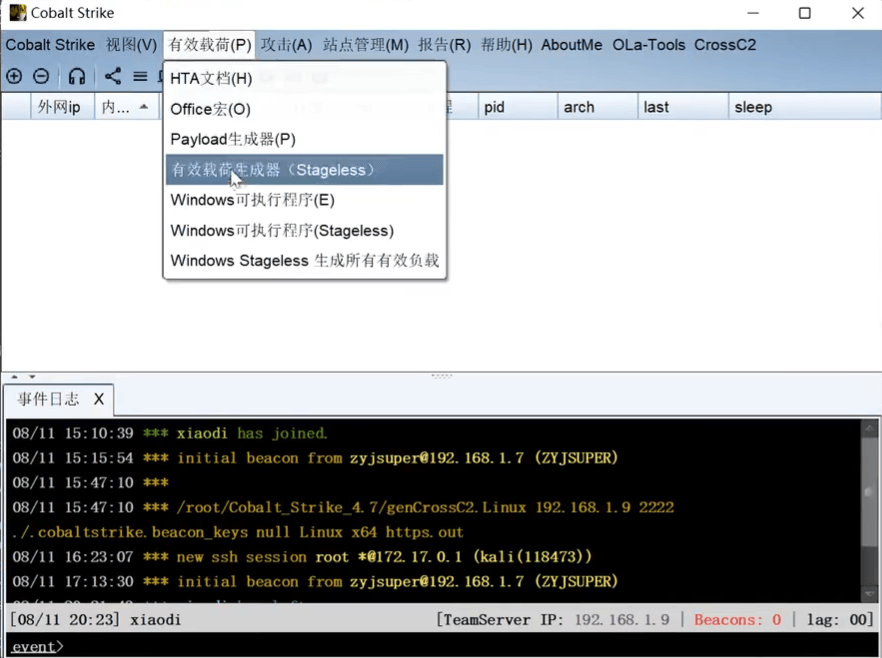
Task: Click the red 'Beacons: 0' status text
Action: [x=737, y=620]
